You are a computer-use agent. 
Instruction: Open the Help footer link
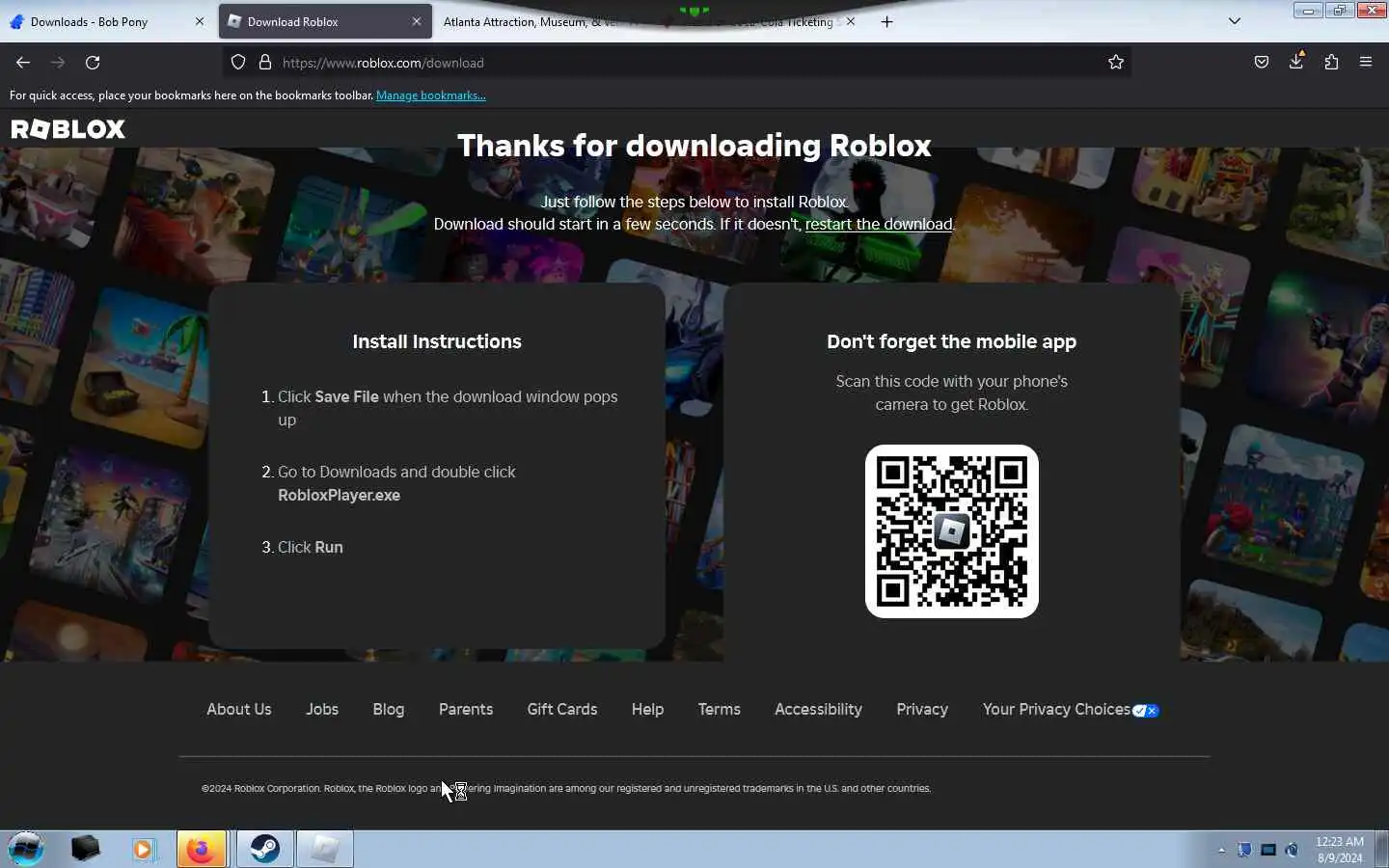[647, 709]
